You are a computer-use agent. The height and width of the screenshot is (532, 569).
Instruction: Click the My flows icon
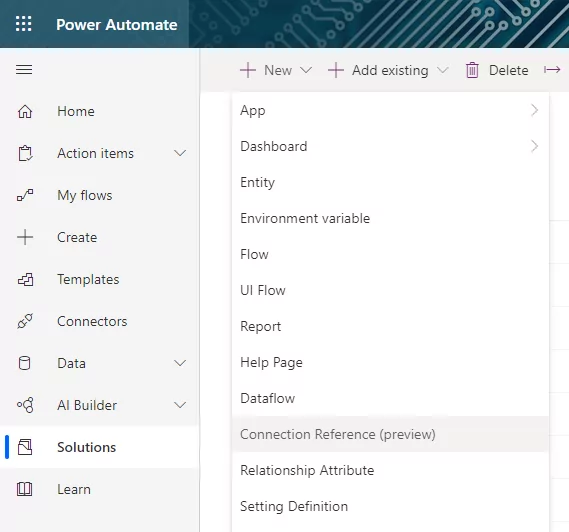25,195
